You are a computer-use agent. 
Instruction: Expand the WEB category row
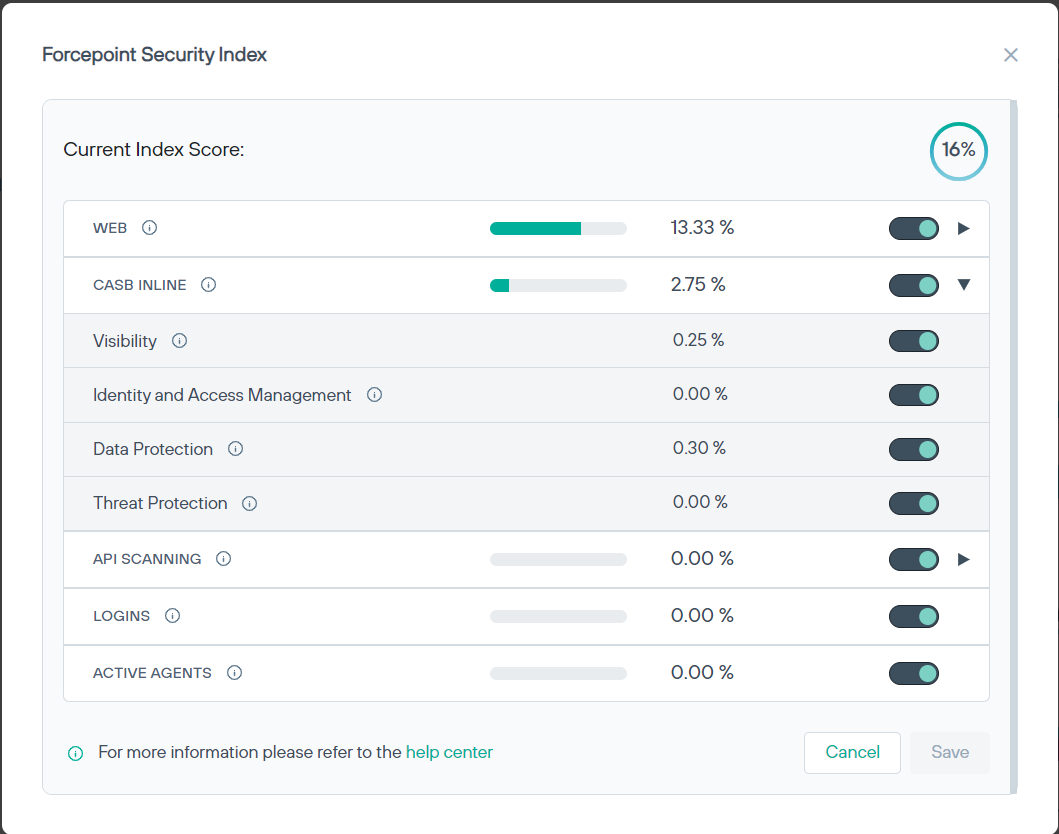964,228
